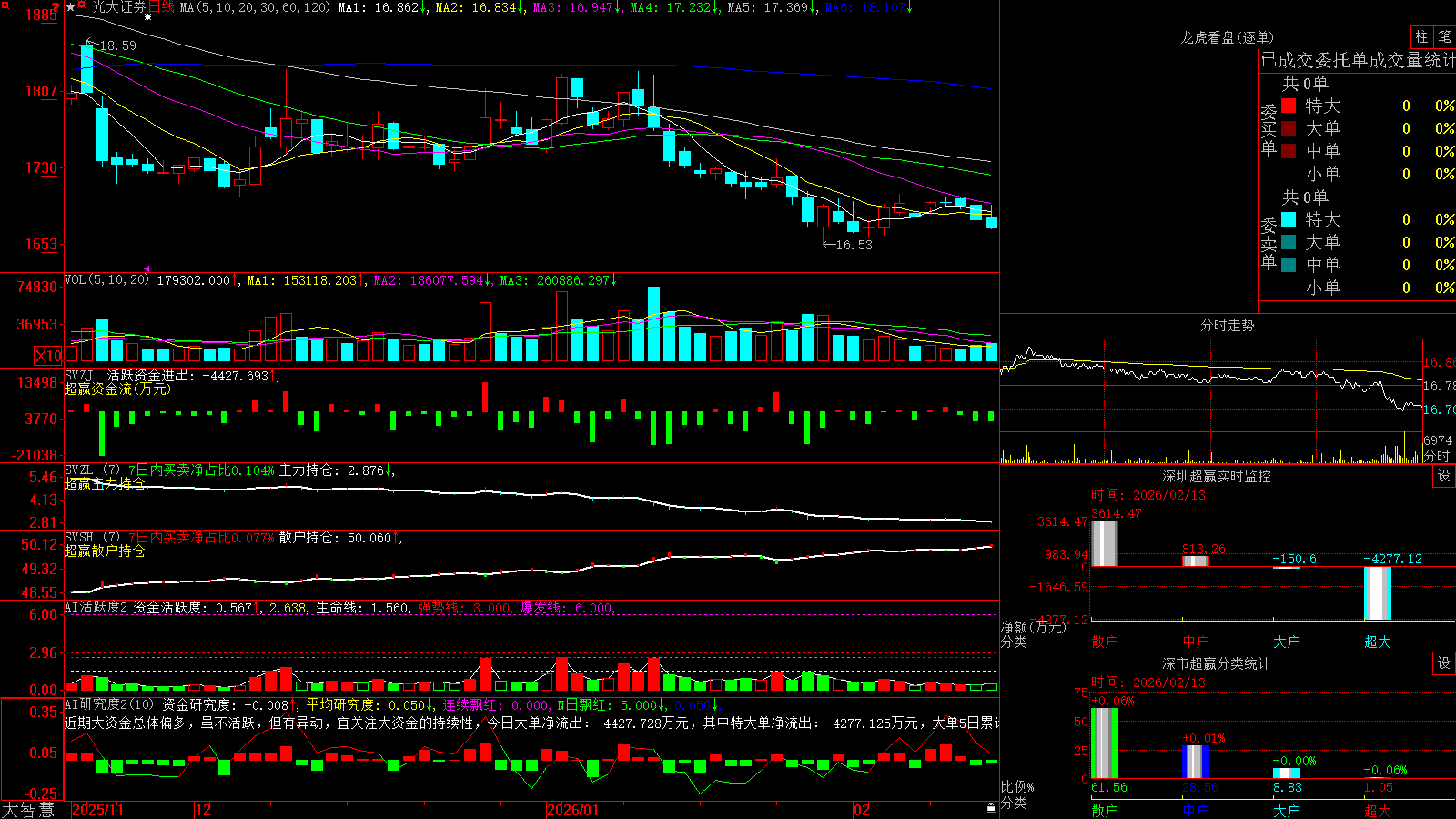Click the cyan 特大 sell-order color swatch
Viewport: 1456px width, 819px height.
(x=1289, y=219)
